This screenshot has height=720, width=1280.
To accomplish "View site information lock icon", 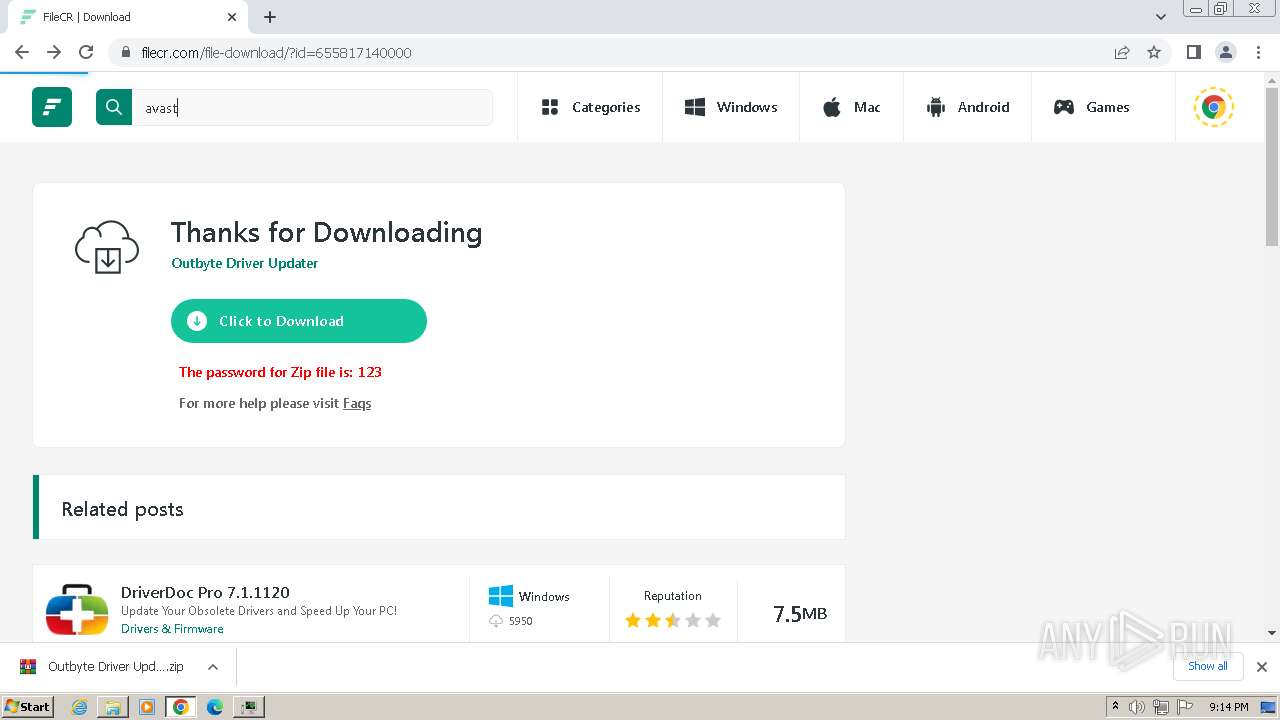I will coord(126,52).
